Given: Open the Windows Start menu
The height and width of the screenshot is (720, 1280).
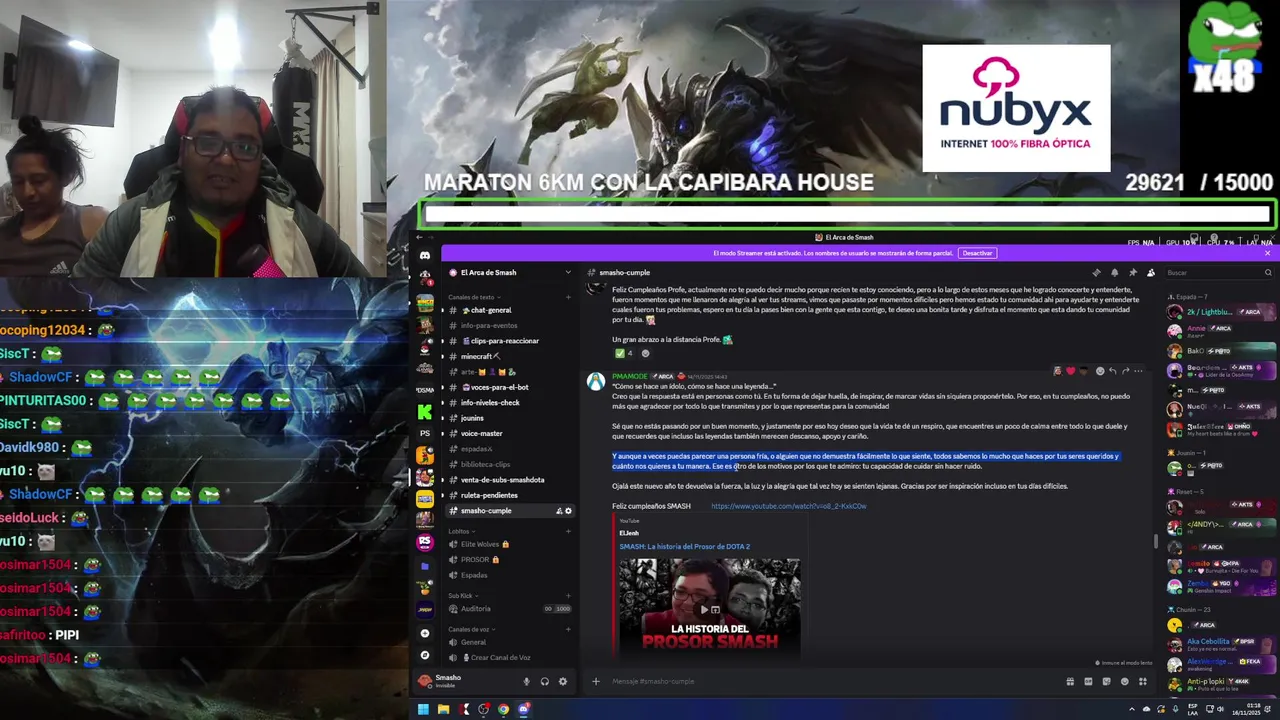Looking at the screenshot, I should [423, 709].
